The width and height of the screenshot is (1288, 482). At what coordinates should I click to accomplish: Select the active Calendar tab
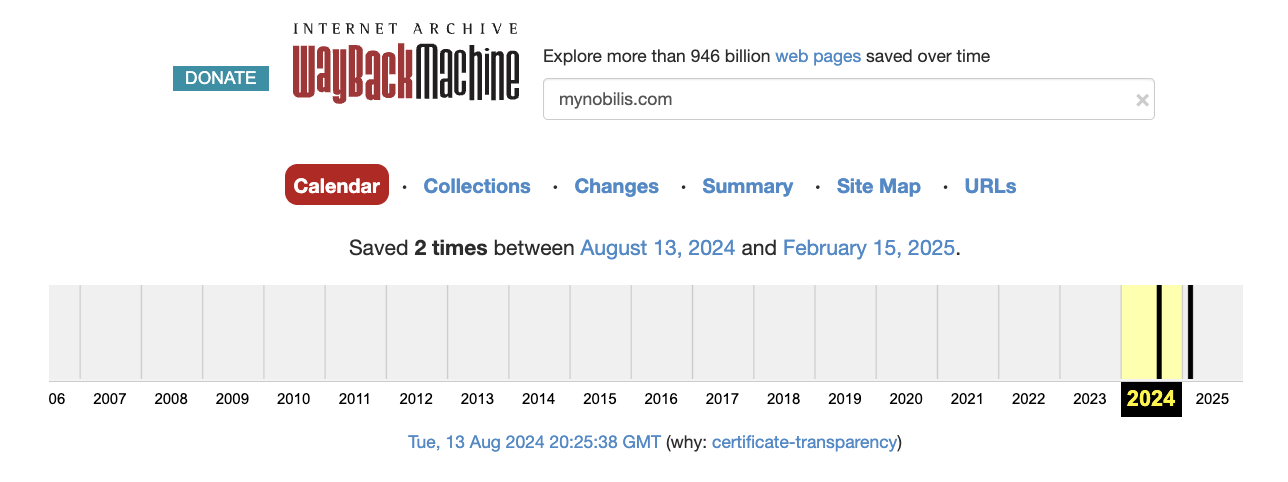pyautogui.click(x=337, y=185)
